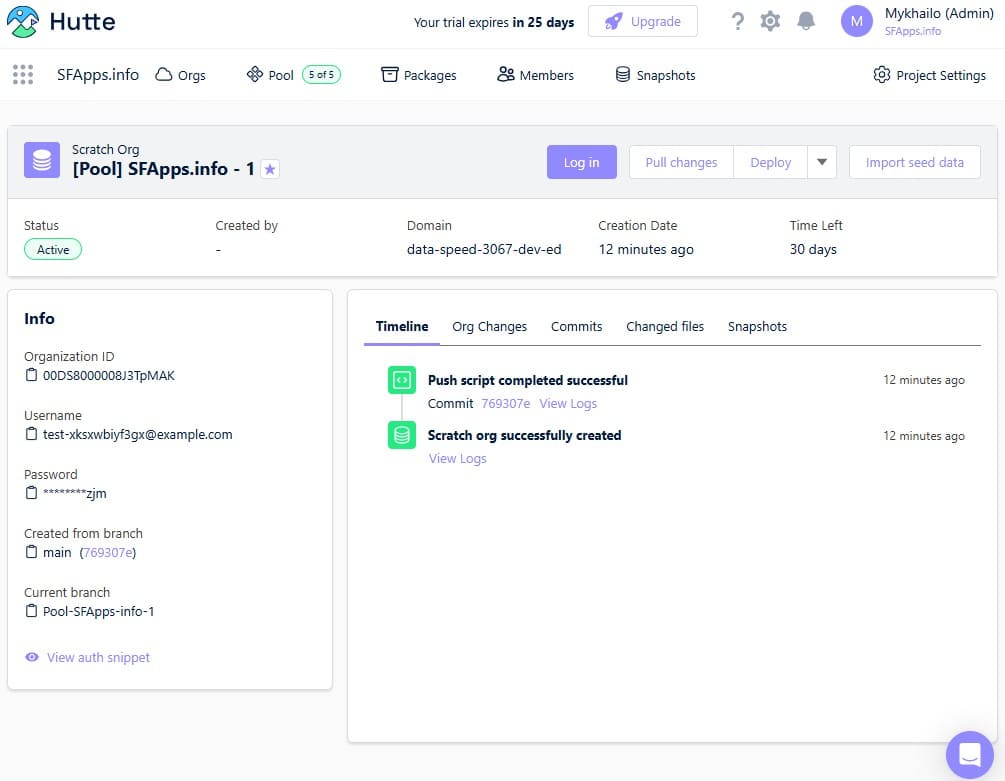Click the Pull changes button
Viewport: 1005px width, 781px height.
click(x=681, y=162)
